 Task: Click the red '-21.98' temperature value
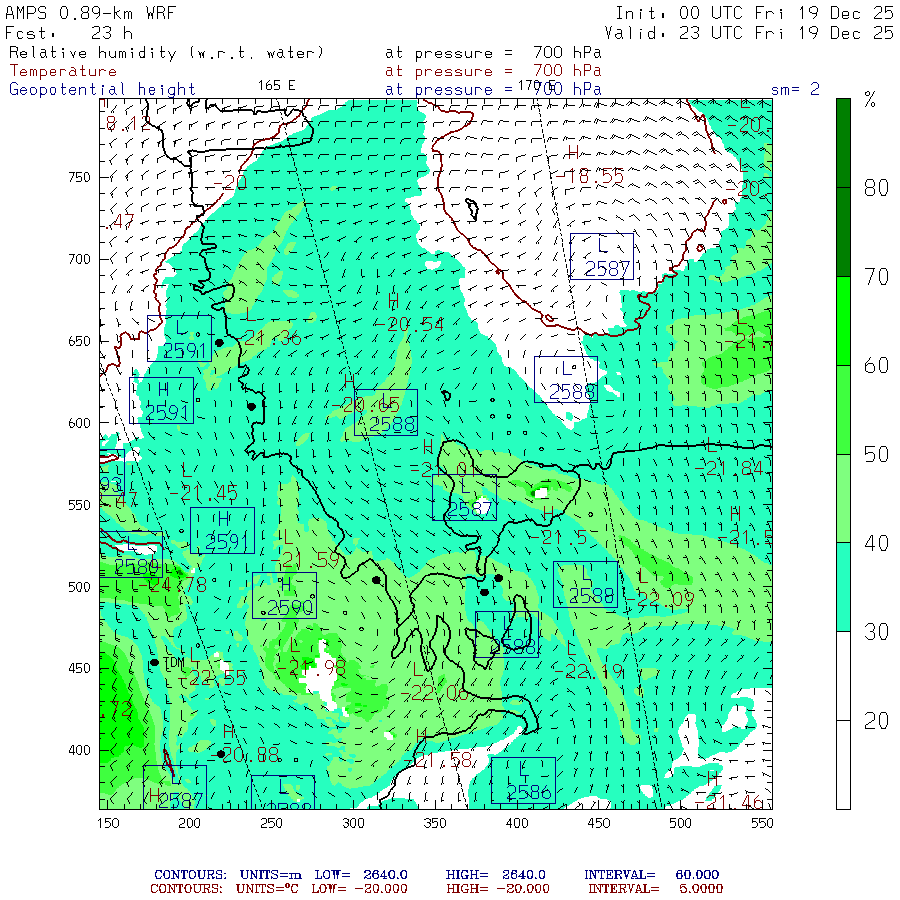[x=311, y=668]
